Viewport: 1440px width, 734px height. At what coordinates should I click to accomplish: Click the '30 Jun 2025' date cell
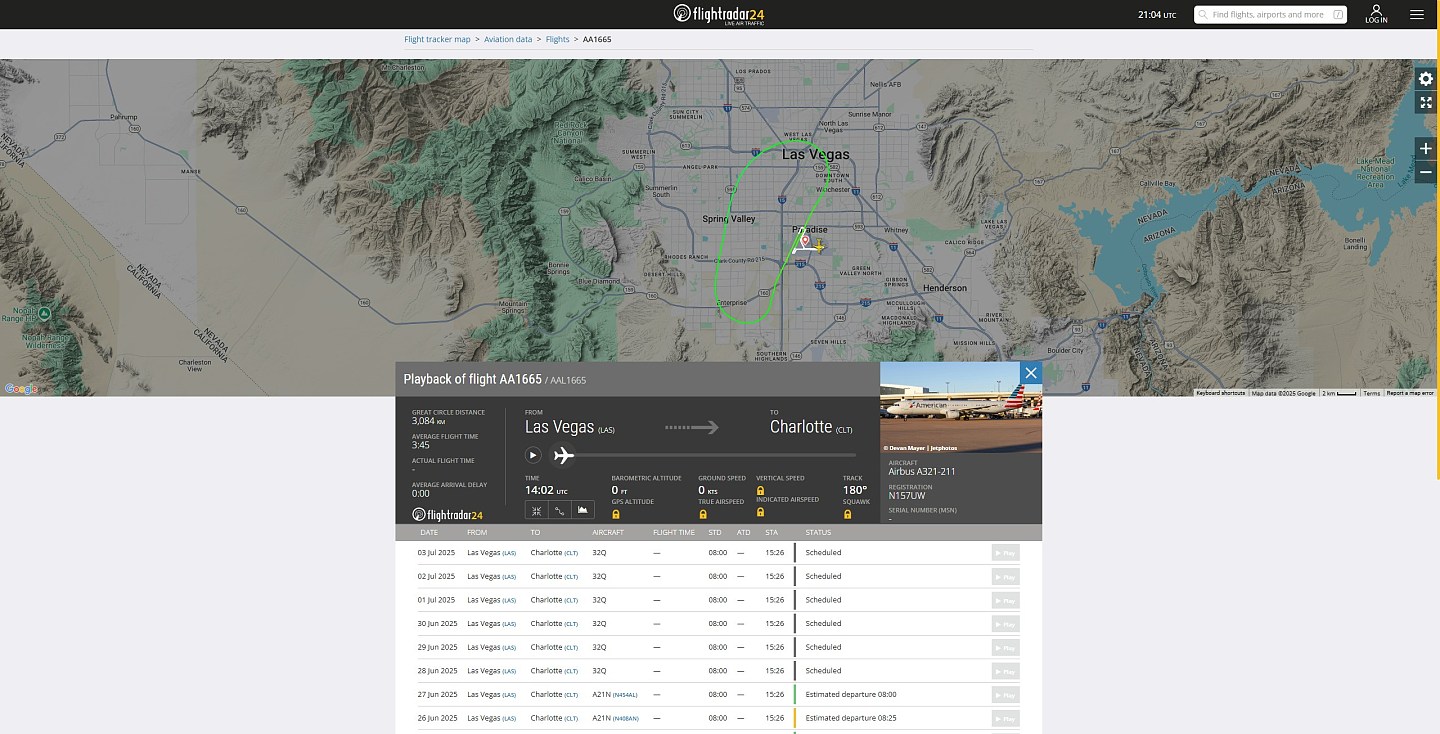coord(438,624)
